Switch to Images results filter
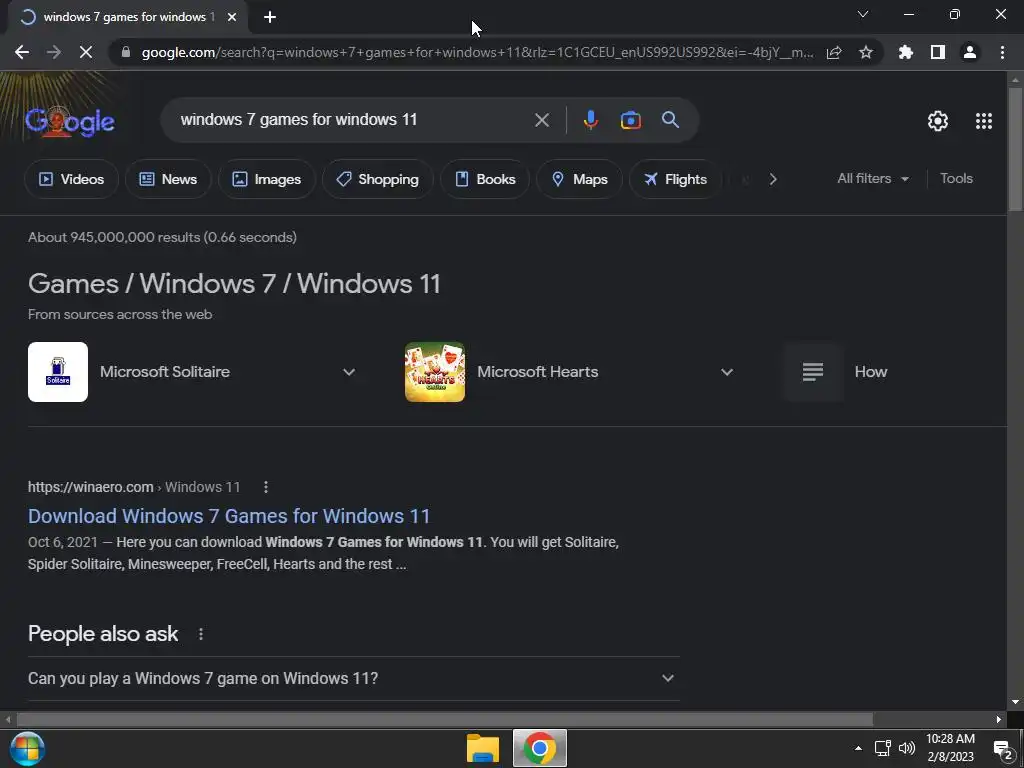The image size is (1024, 768). pos(266,179)
